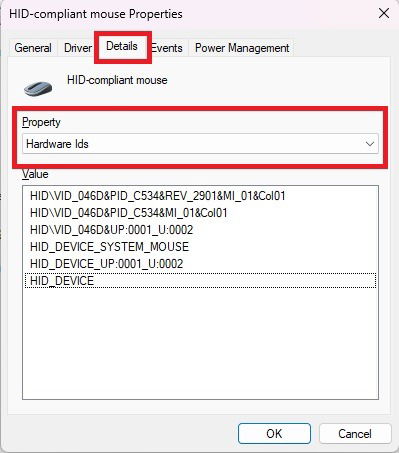Screen dimensions: 399x453
Task: Select the HID\VID_046D&PID_C534&MI_01&Col01 value
Action: [129, 213]
